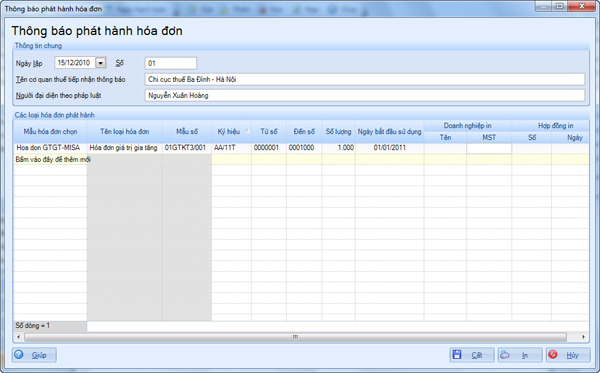This screenshot has width=600, height=373.
Task: Click the Đến số column header
Action: coord(304,132)
